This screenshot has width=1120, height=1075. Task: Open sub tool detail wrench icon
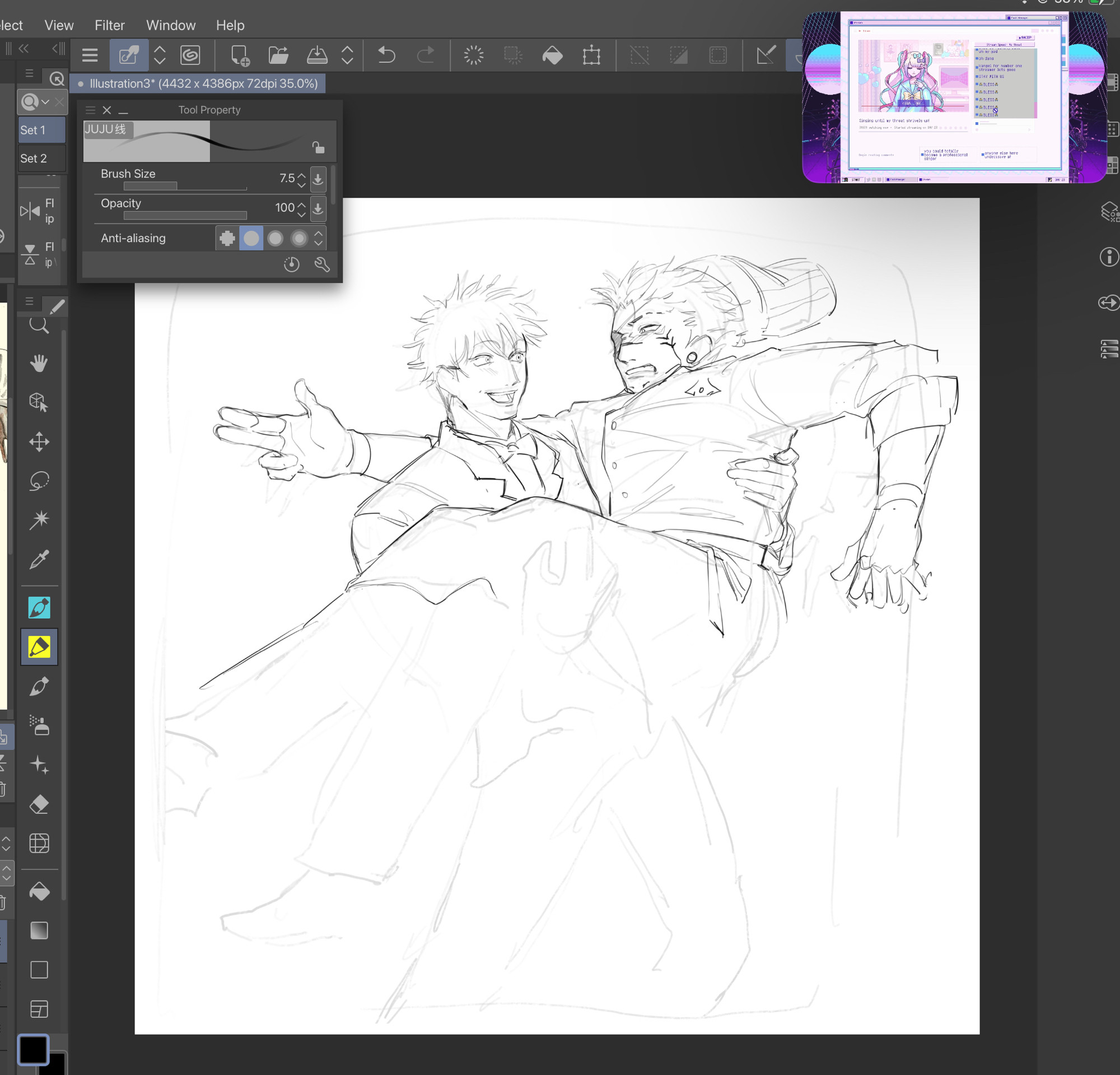pyautogui.click(x=323, y=264)
